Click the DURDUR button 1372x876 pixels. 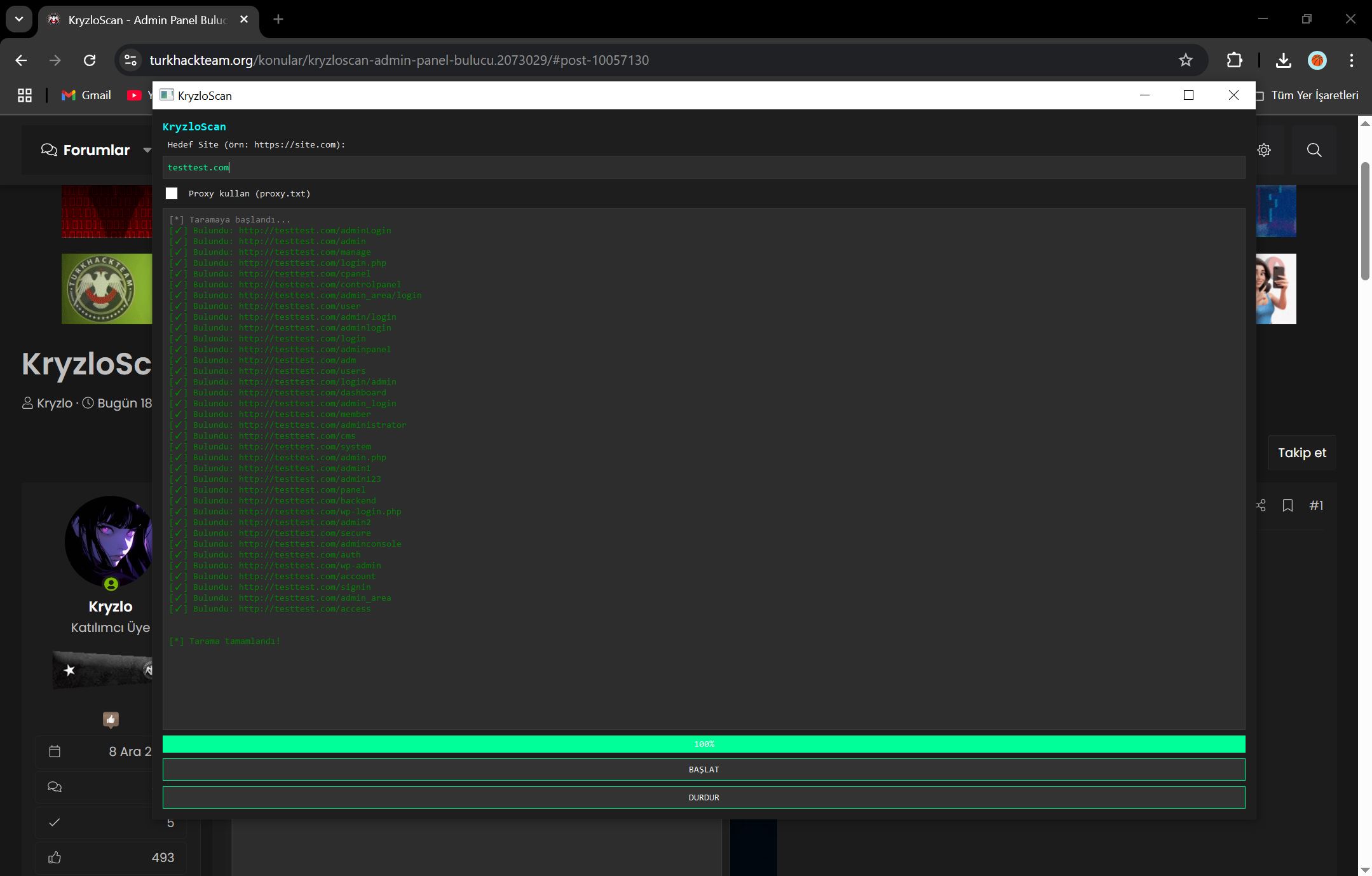click(x=703, y=797)
